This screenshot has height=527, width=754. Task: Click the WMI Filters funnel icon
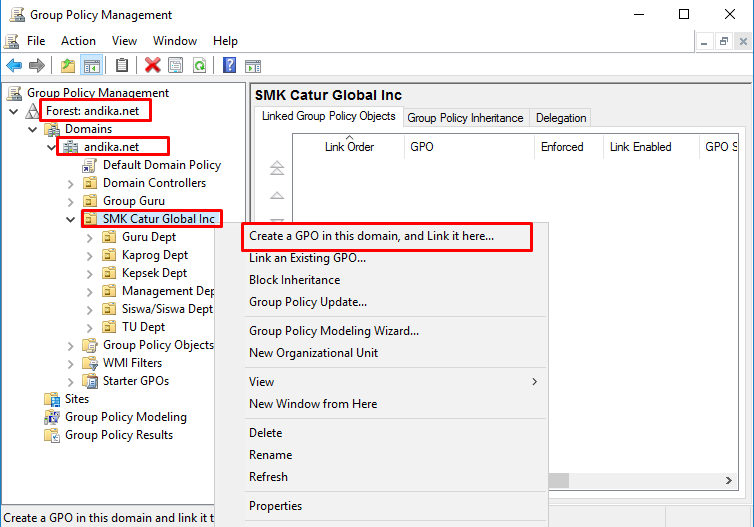point(89,363)
